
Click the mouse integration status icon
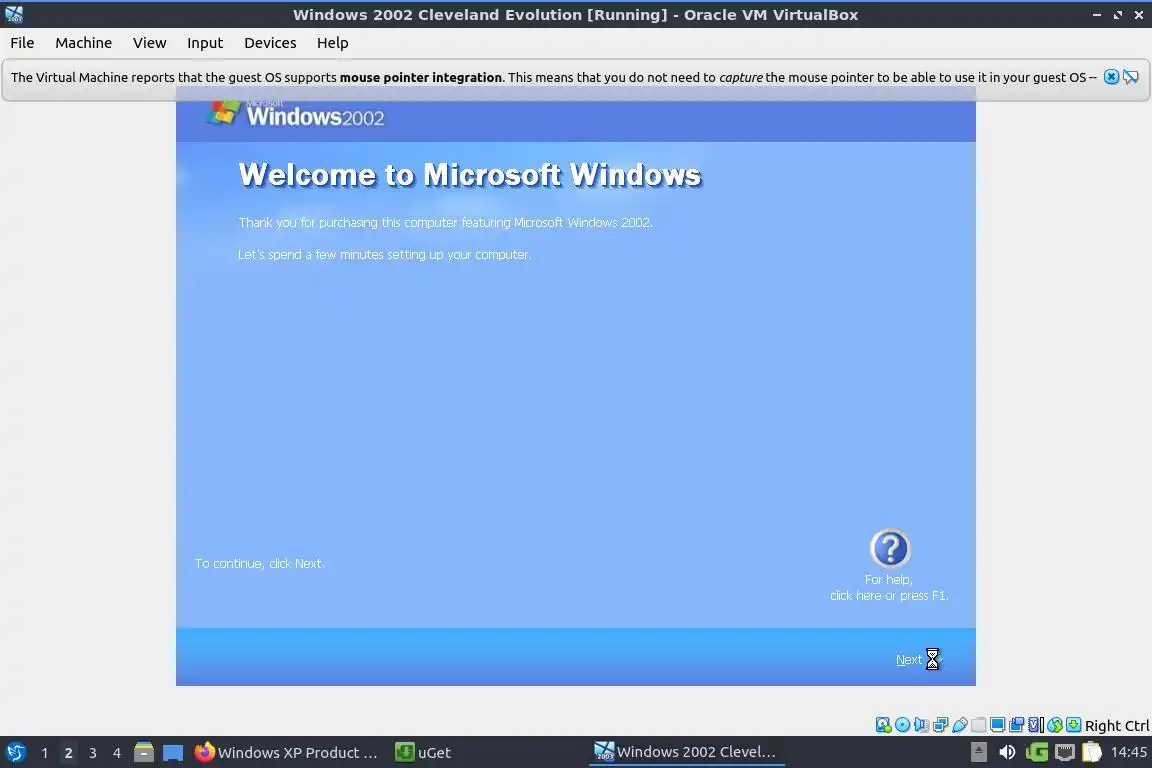1055,725
